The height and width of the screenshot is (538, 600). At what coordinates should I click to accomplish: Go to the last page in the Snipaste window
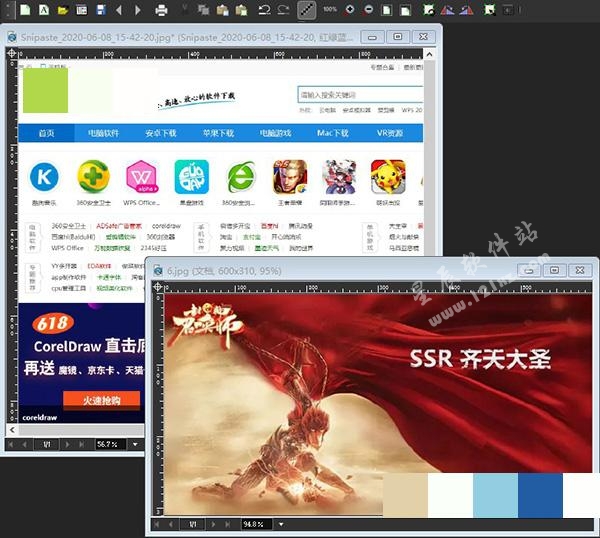82,445
